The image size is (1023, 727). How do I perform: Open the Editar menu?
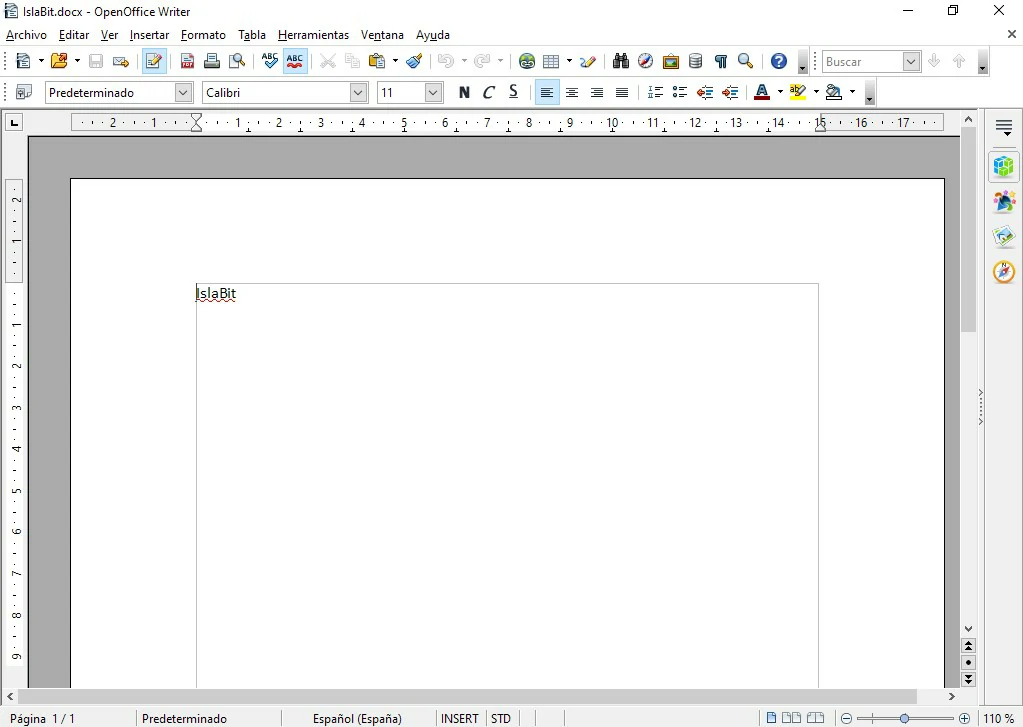tap(74, 35)
